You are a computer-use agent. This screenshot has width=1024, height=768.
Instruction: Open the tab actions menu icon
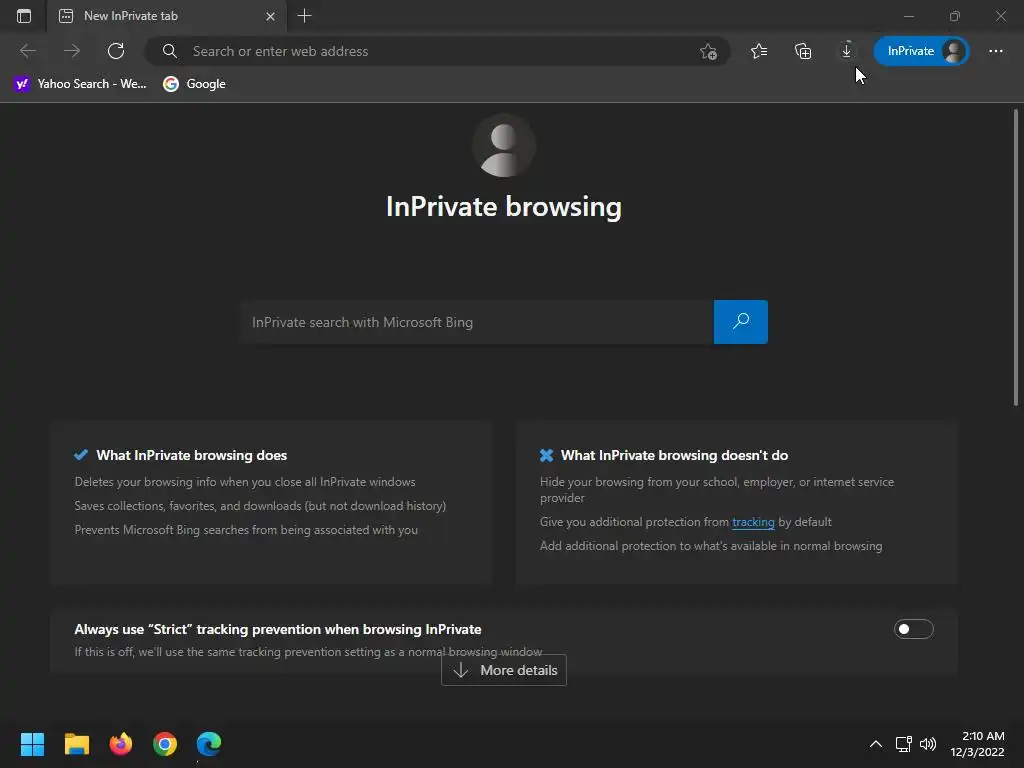pos(24,16)
